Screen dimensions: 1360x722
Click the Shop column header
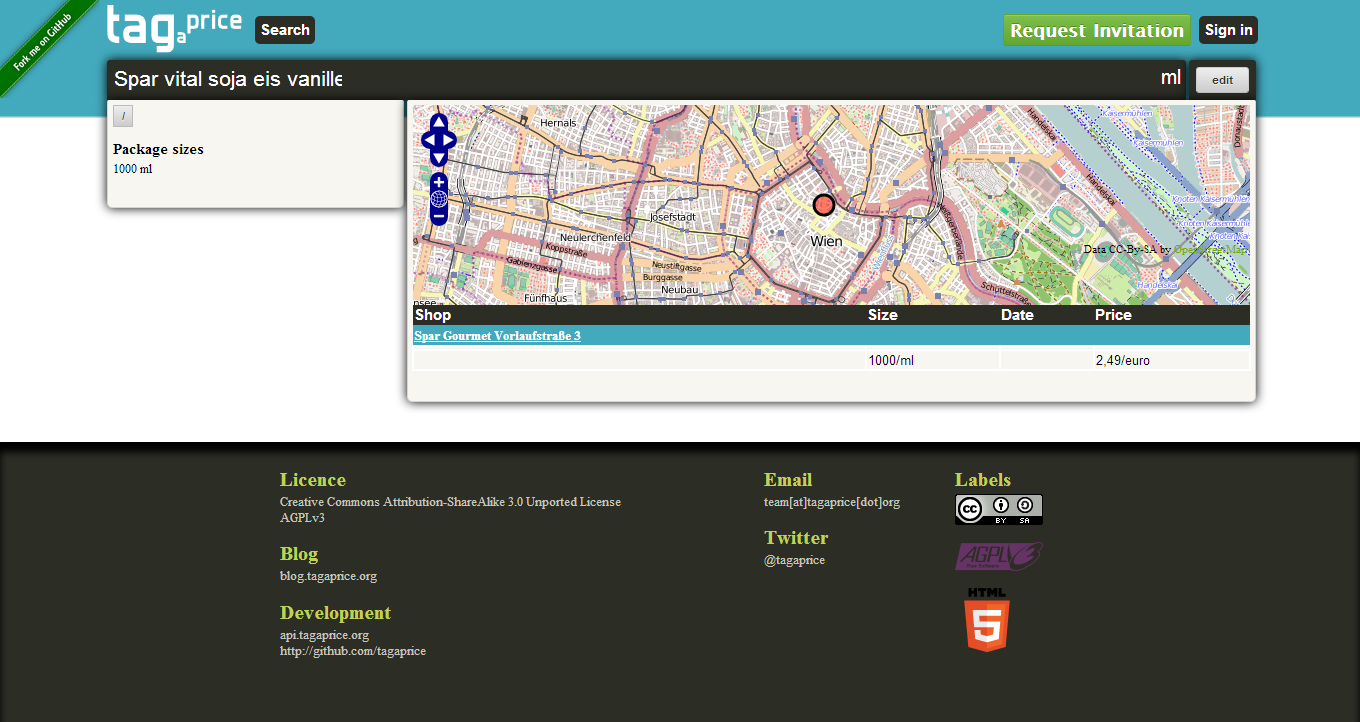point(433,315)
